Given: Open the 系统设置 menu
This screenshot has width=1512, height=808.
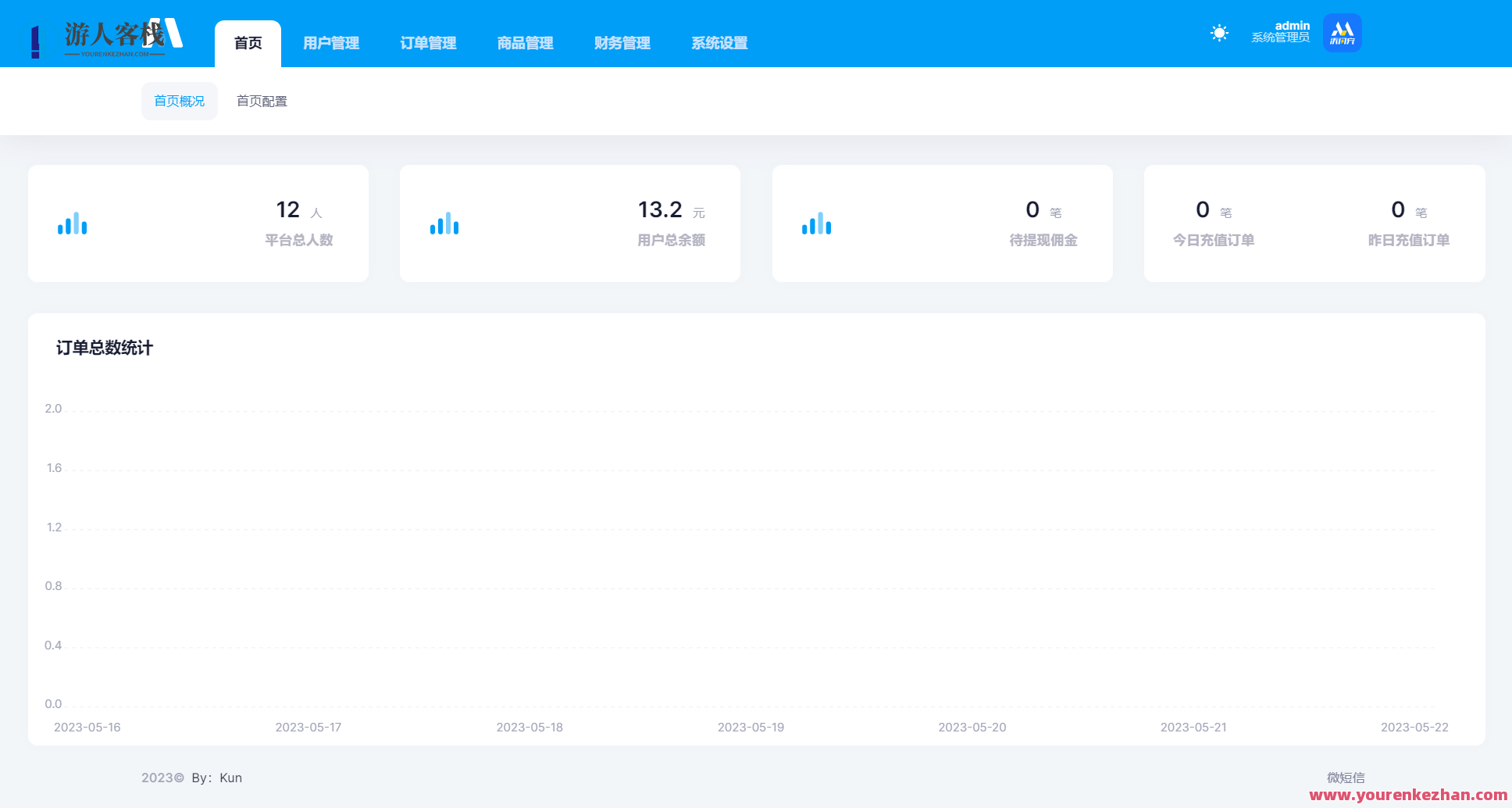Looking at the screenshot, I should (719, 43).
